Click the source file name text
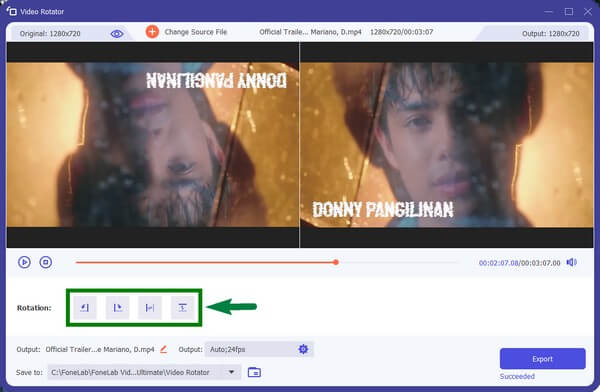Viewport: 600px width, 392px height. pyautogui.click(x=310, y=32)
